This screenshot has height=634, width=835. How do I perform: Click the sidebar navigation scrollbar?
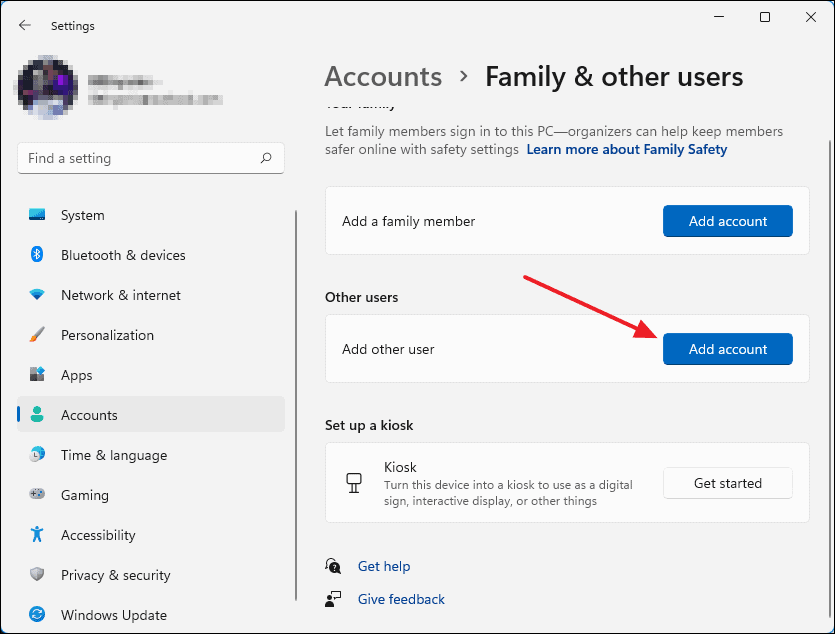pyautogui.click(x=296, y=405)
